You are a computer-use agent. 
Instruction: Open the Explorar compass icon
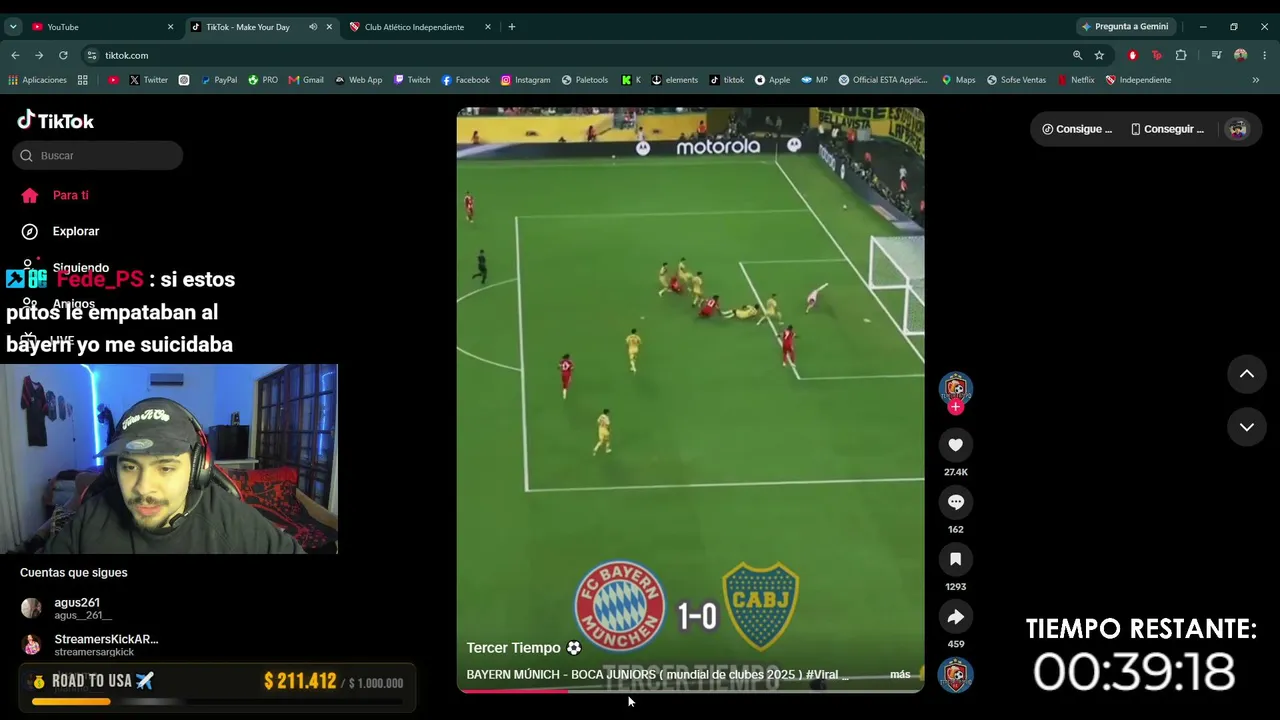(x=30, y=231)
